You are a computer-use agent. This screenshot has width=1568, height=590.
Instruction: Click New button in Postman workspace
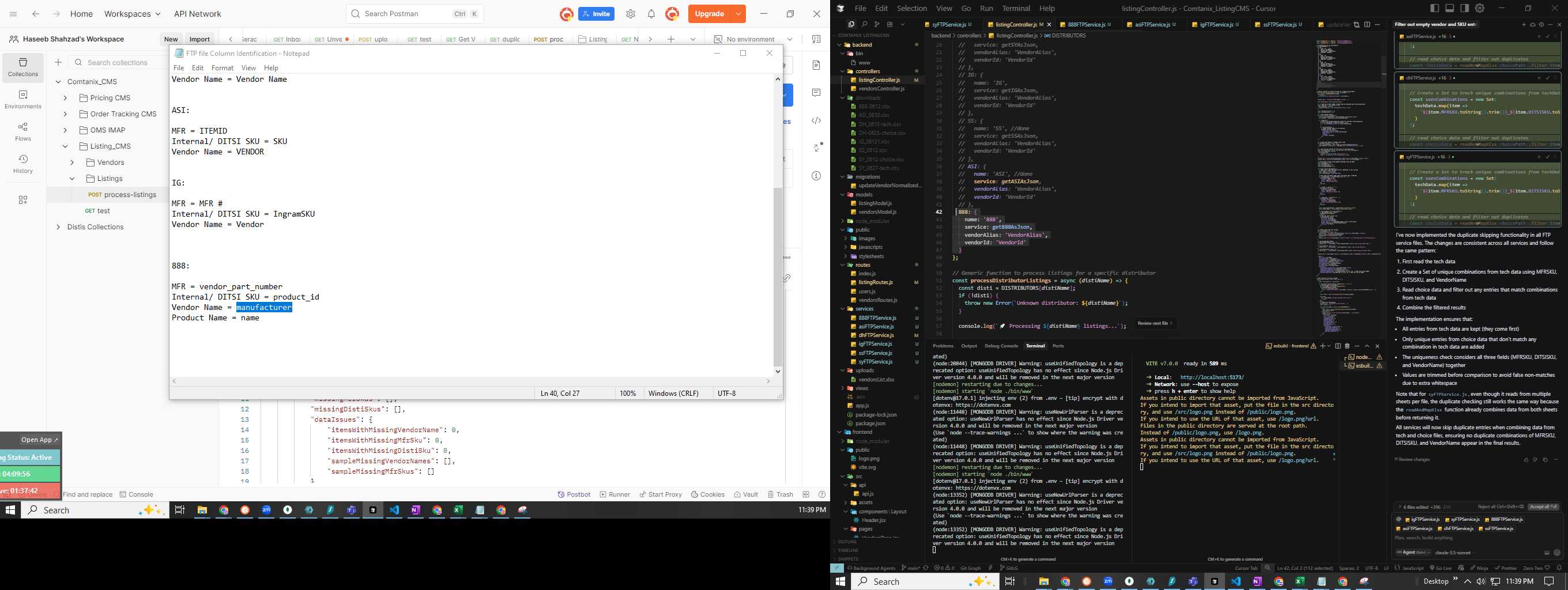(x=171, y=39)
